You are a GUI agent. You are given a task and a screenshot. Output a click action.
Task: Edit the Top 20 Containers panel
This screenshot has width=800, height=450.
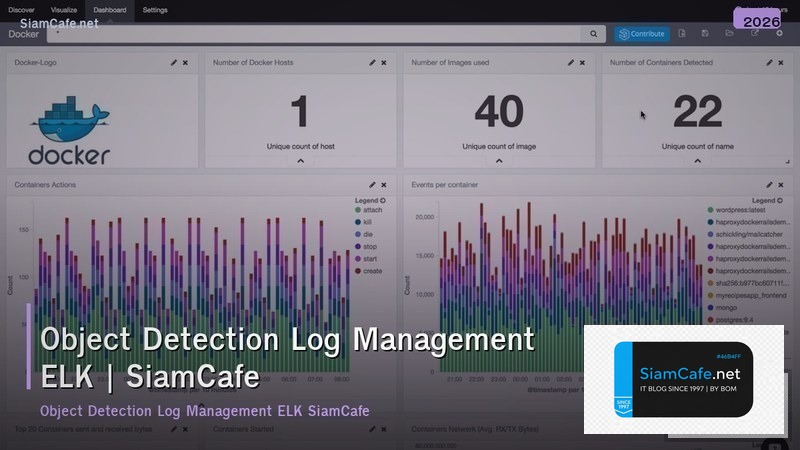(173, 430)
